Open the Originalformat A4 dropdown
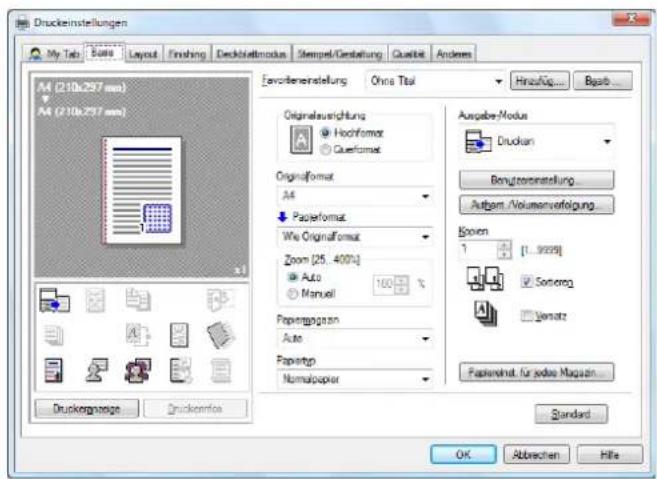 point(355,196)
